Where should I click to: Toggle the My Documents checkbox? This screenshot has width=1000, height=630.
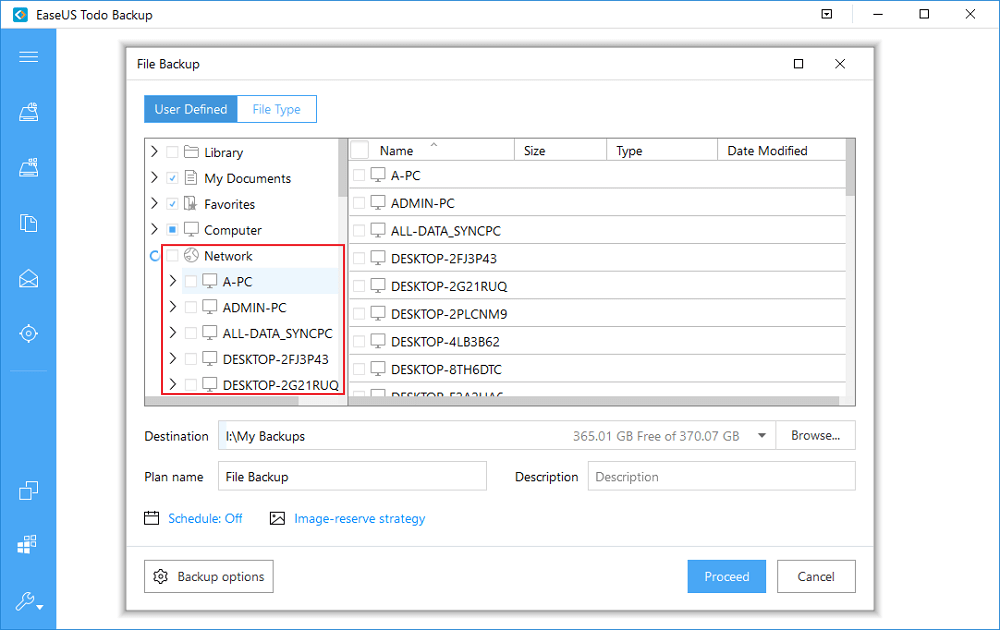pos(173,178)
